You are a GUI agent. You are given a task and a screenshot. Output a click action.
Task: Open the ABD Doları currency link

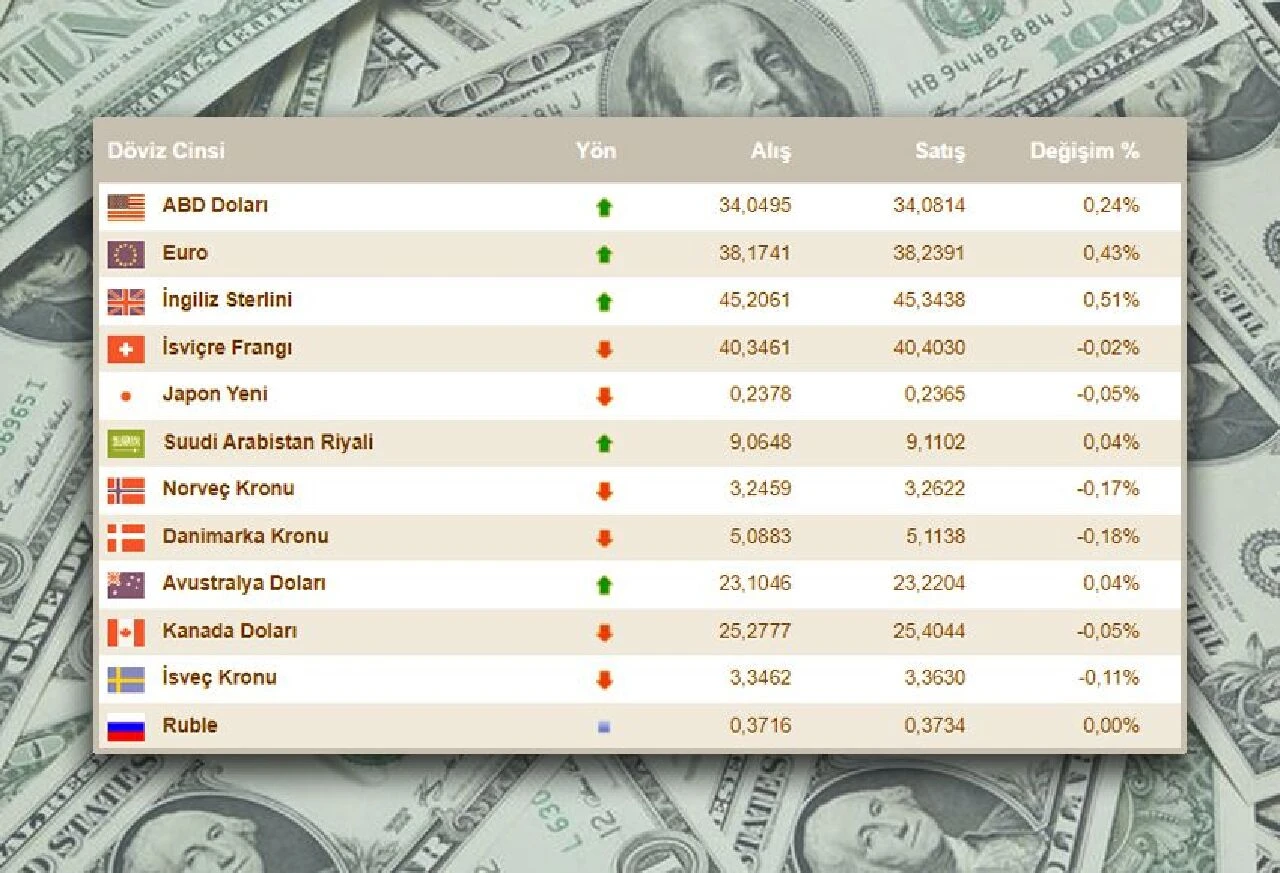215,205
